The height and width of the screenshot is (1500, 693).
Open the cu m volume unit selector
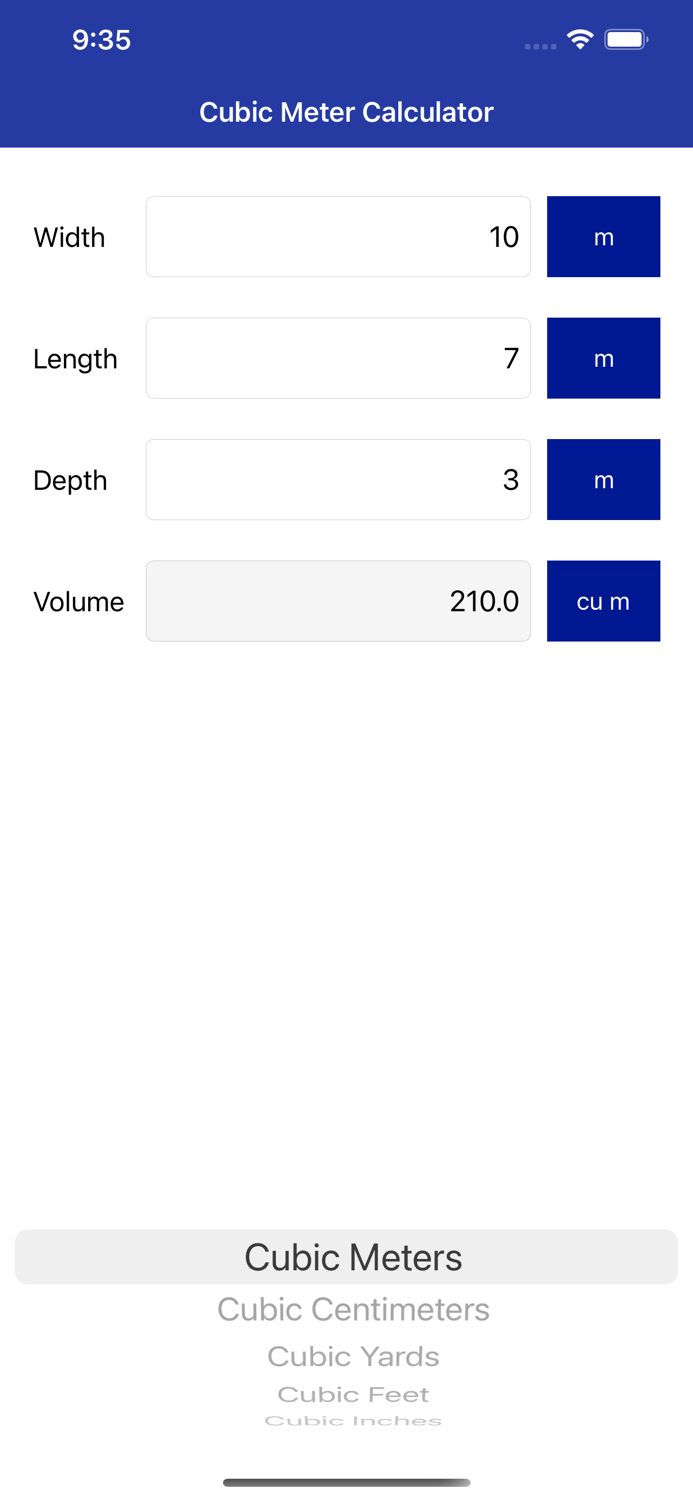pyautogui.click(x=604, y=600)
